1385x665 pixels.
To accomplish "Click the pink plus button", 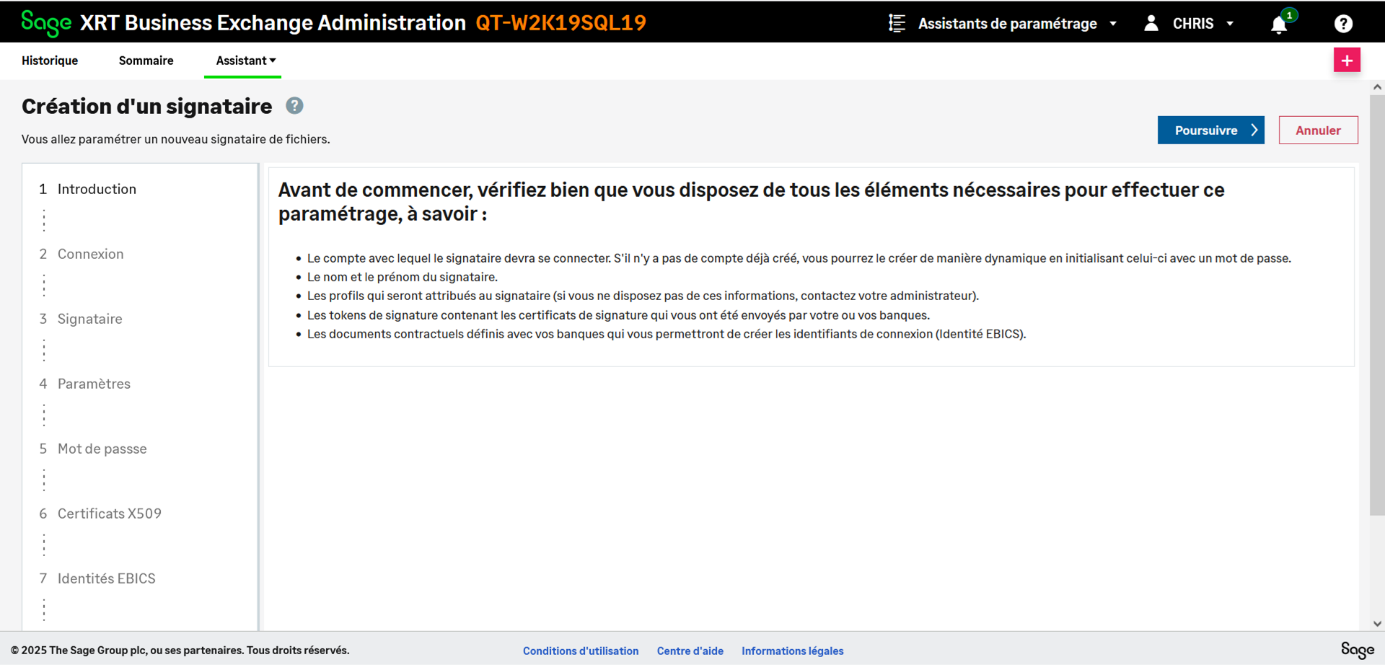I will [x=1346, y=61].
